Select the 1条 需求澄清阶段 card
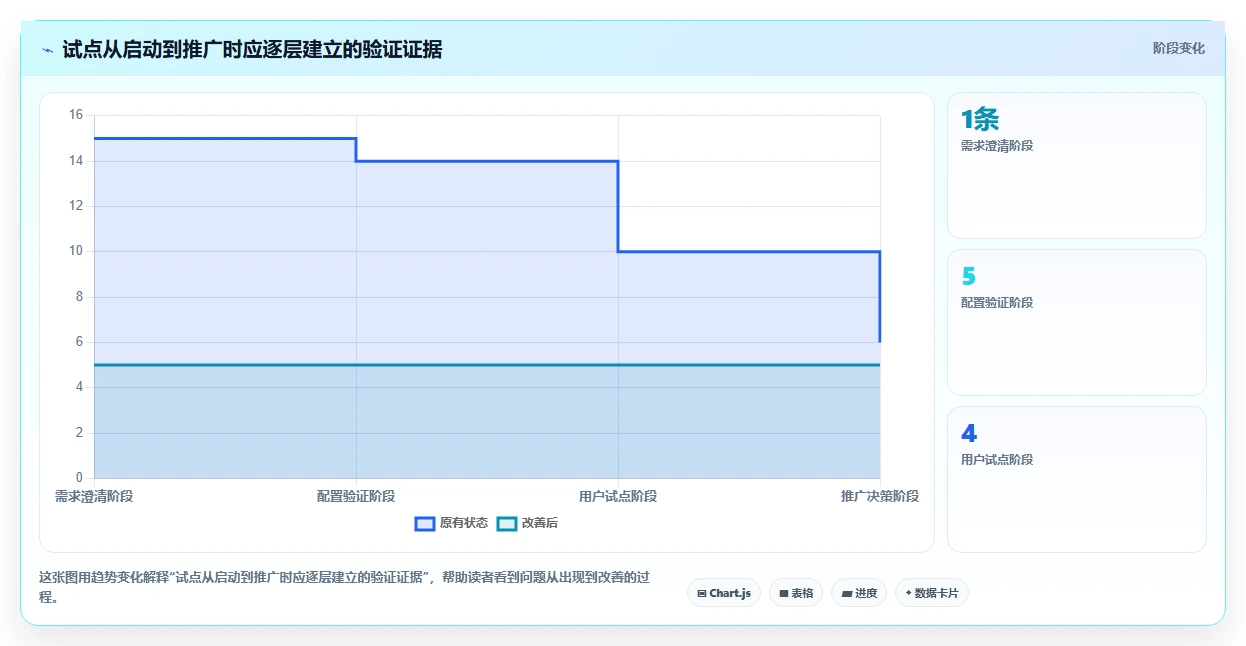 point(1077,165)
